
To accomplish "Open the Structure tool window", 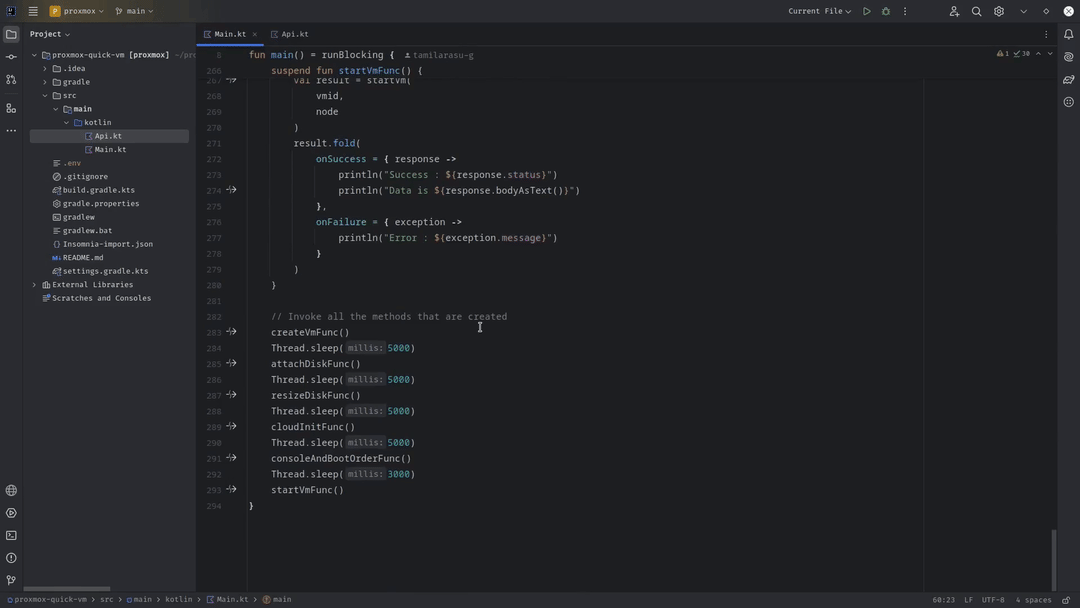I will [x=11, y=108].
